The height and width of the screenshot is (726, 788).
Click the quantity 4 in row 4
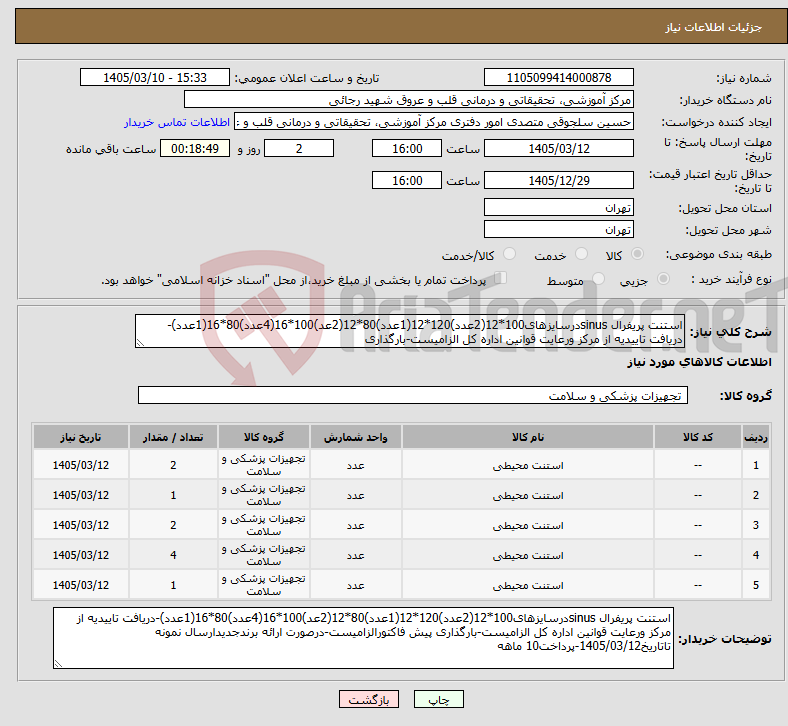click(173, 555)
